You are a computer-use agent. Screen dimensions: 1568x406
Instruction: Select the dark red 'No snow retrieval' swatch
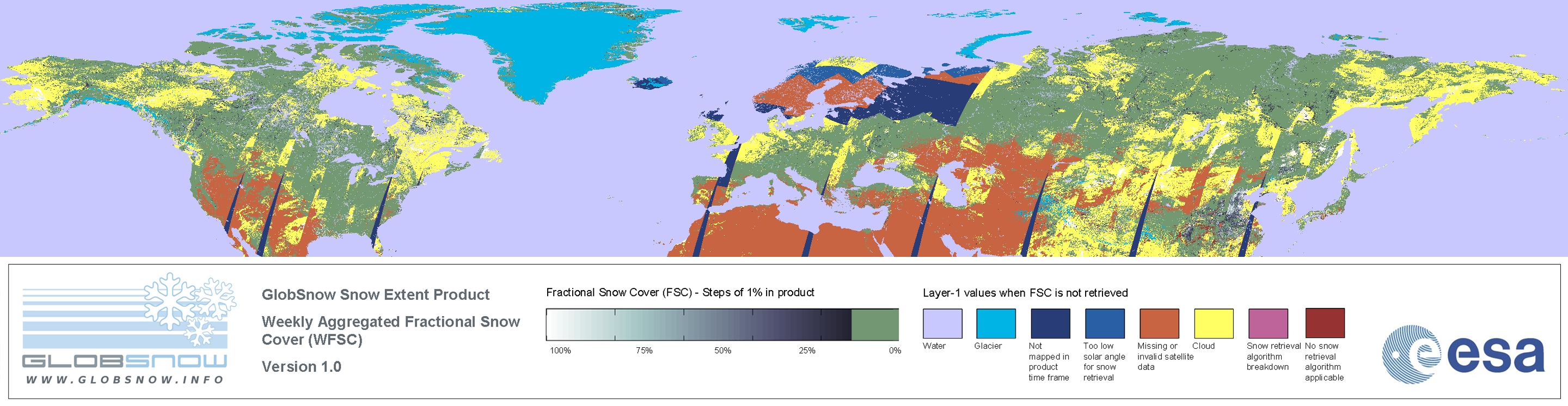click(x=1325, y=323)
